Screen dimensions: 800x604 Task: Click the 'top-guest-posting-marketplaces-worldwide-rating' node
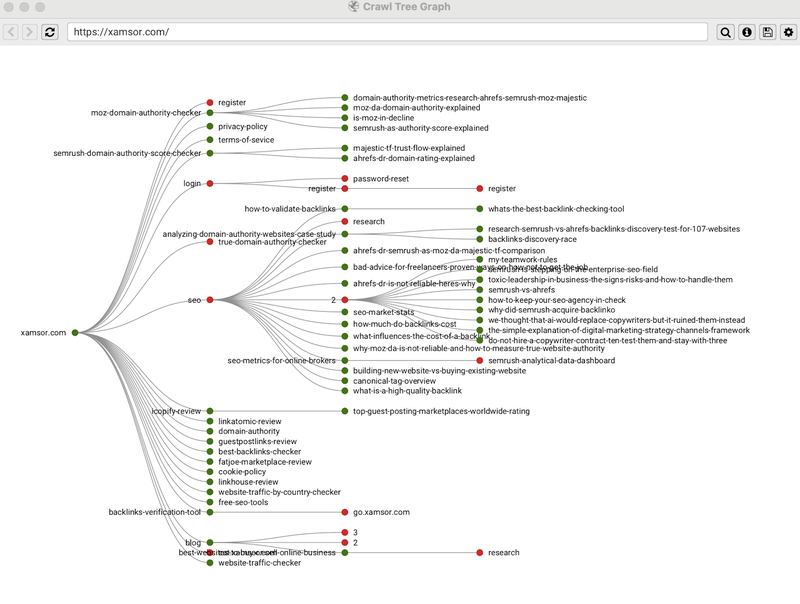[x=345, y=411]
